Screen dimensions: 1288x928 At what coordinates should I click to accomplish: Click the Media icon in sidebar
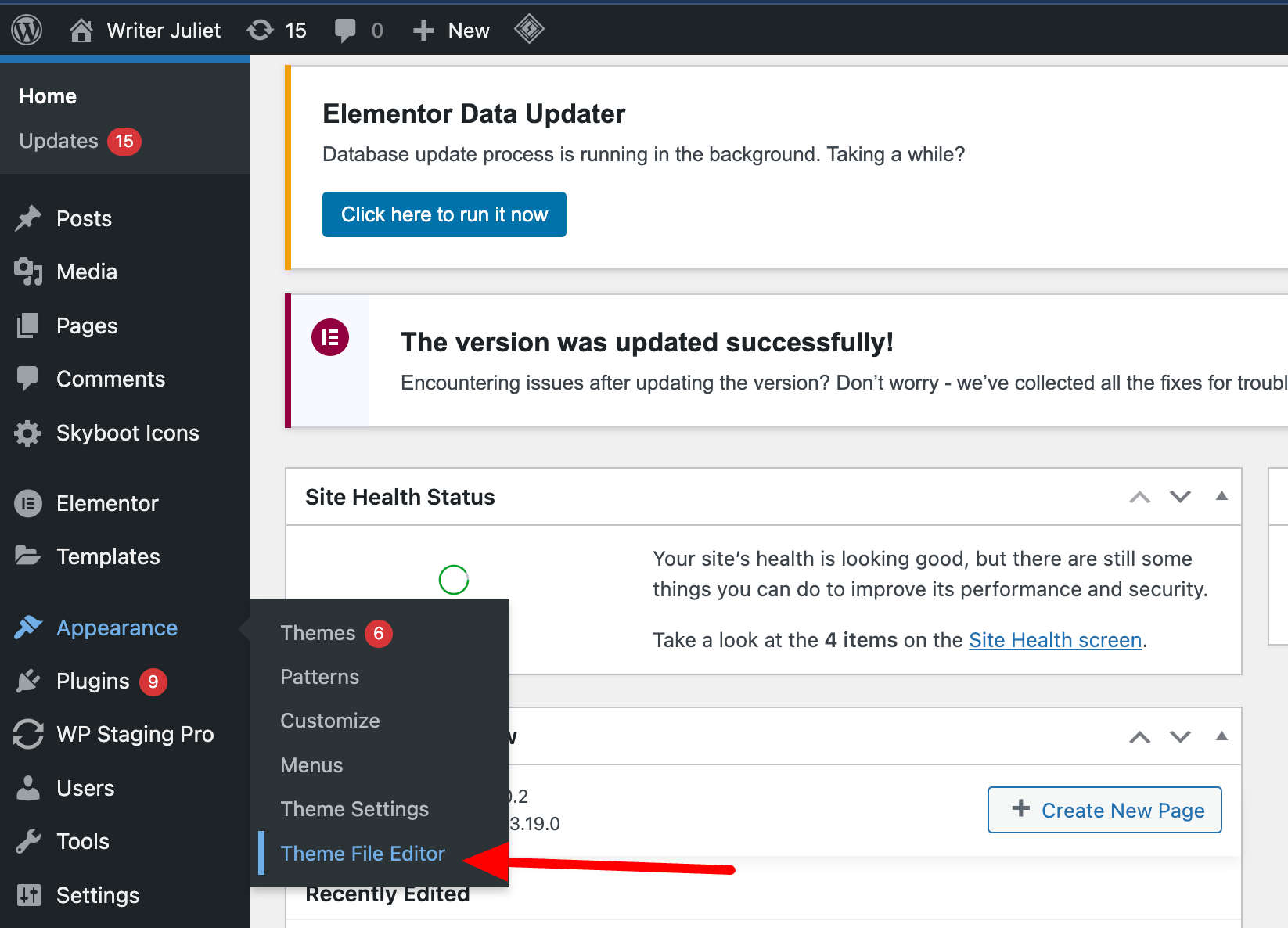coord(28,272)
